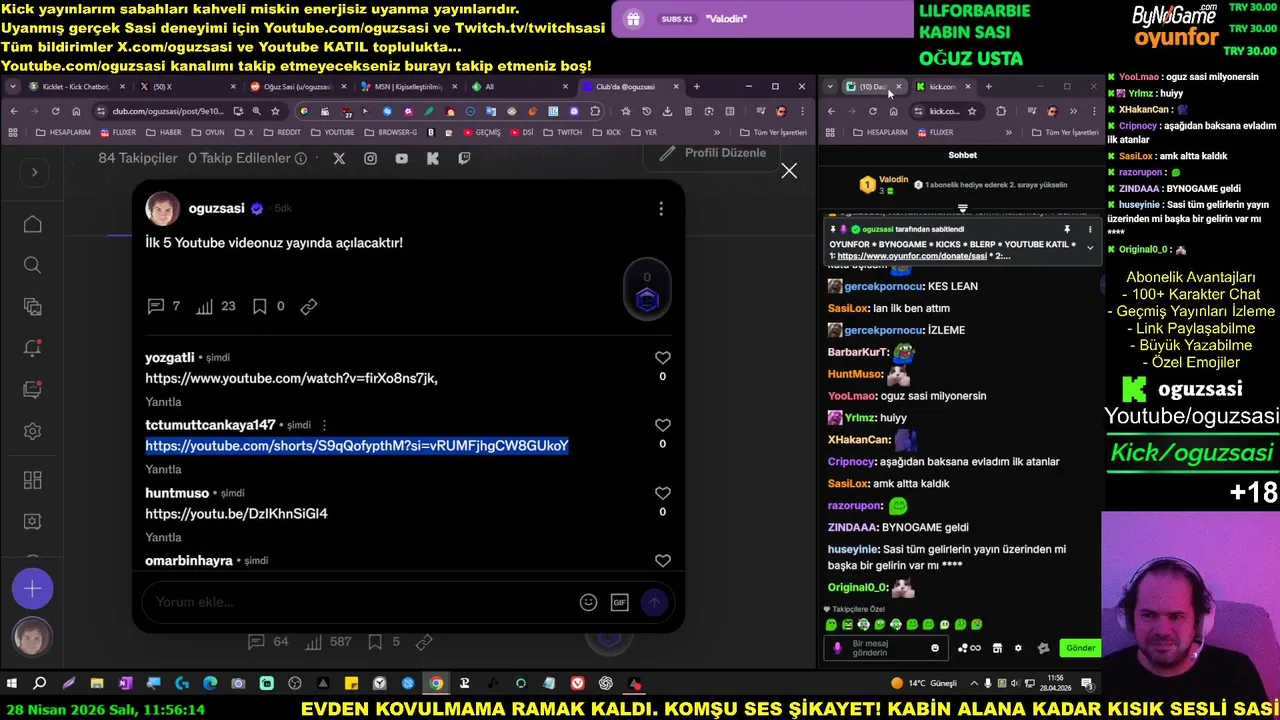The height and width of the screenshot is (720, 1280).
Task: Open the Twitch profile link icon
Action: 464,158
